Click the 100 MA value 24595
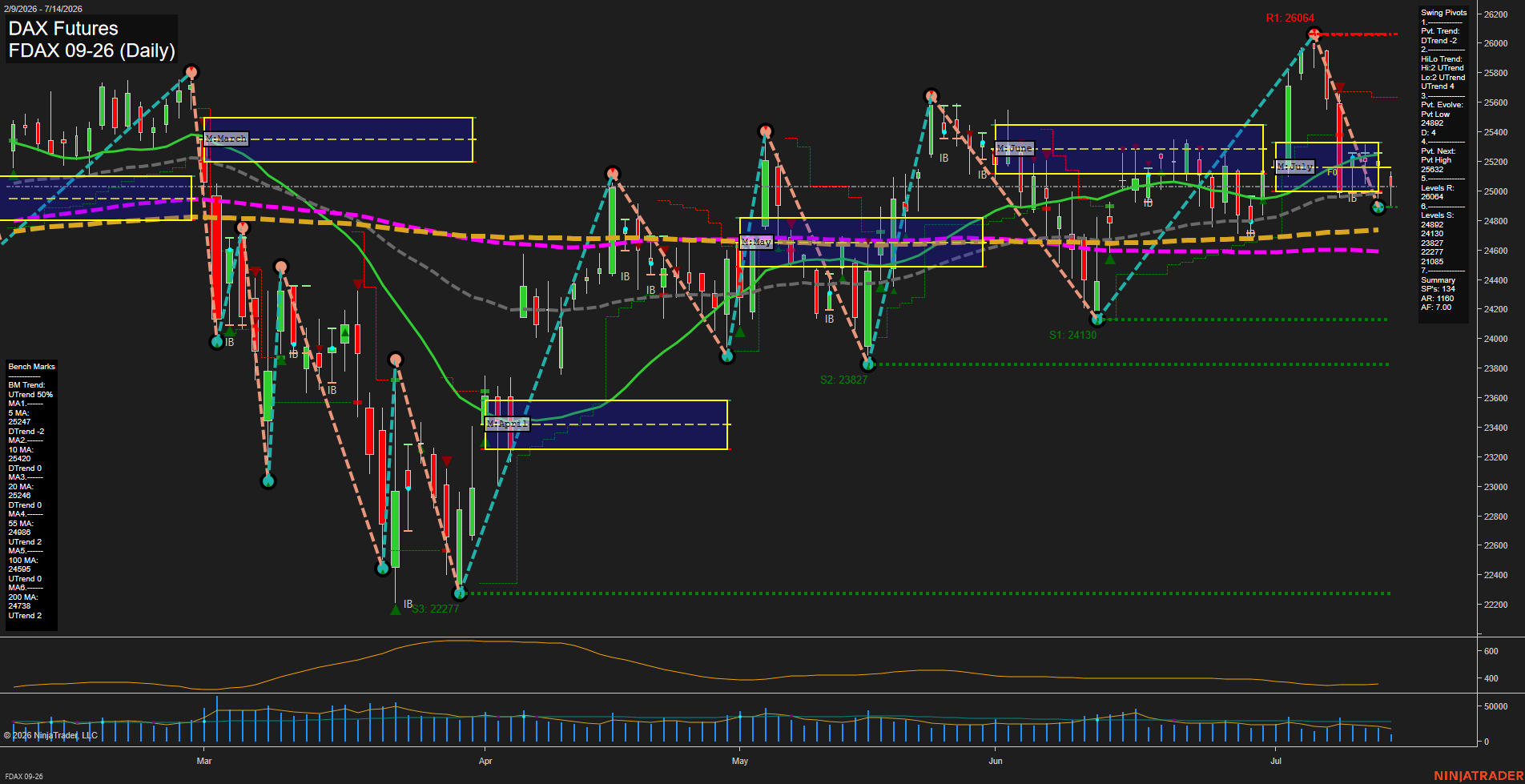Viewport: 1525px width, 784px height. click(x=19, y=569)
